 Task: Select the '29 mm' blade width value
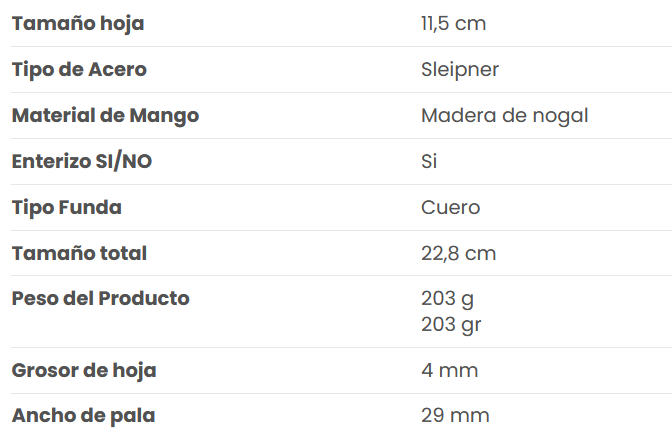[x=455, y=415]
